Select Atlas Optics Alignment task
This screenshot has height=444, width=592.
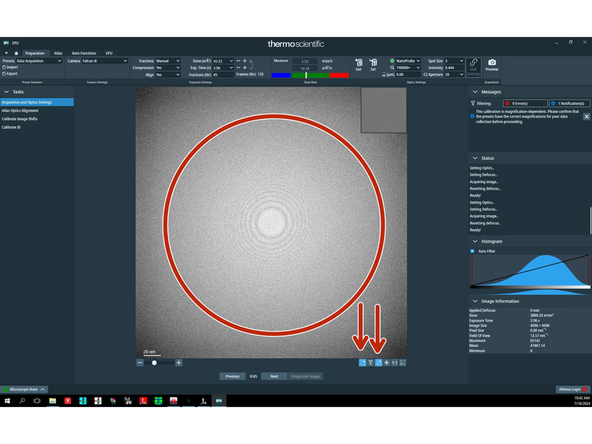pos(37,111)
